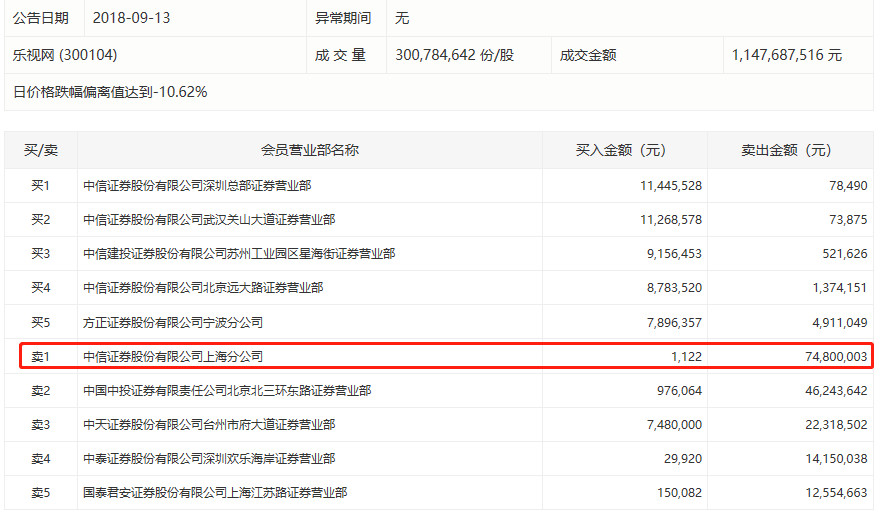Viewport: 895px width, 526px height.
Task: Click buy amount 7,896,357
Action: pyautogui.click(x=674, y=323)
